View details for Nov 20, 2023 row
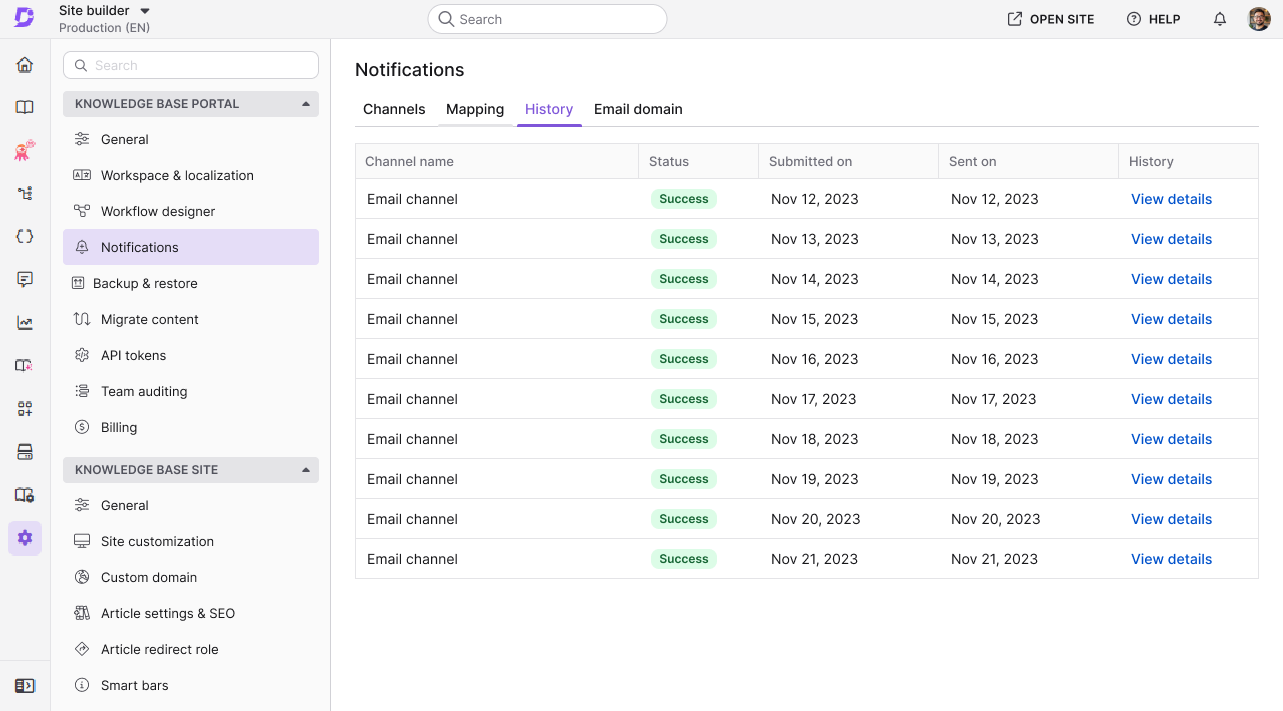 pyautogui.click(x=1171, y=519)
